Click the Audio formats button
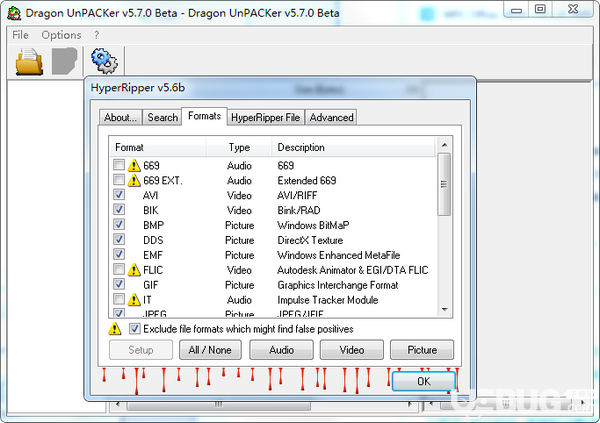600x423 pixels. (281, 350)
